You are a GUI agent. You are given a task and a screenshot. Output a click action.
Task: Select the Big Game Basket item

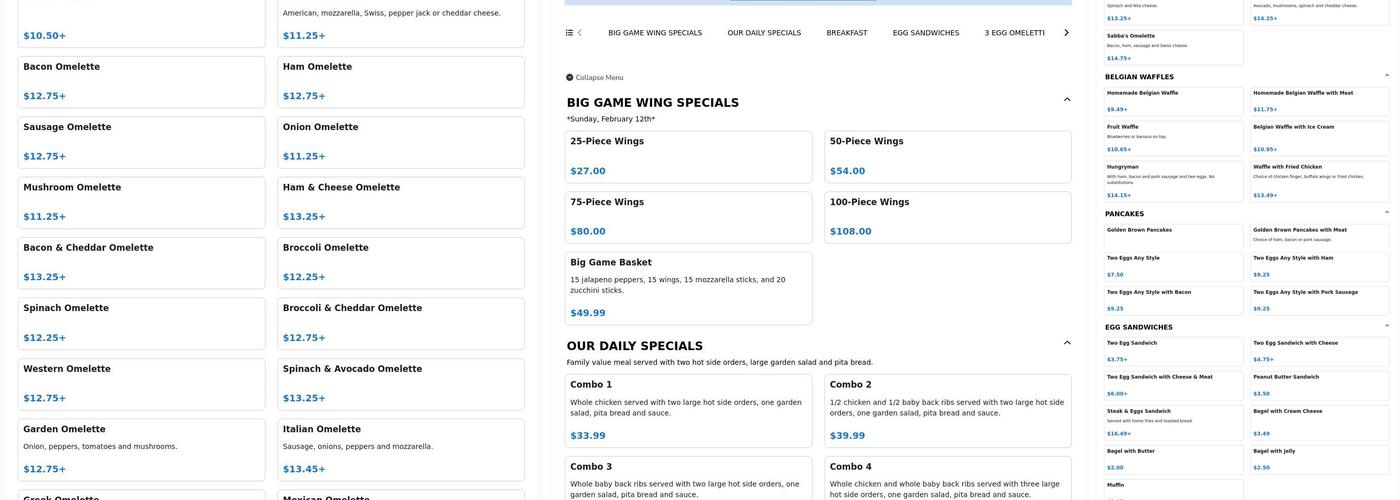click(688, 288)
